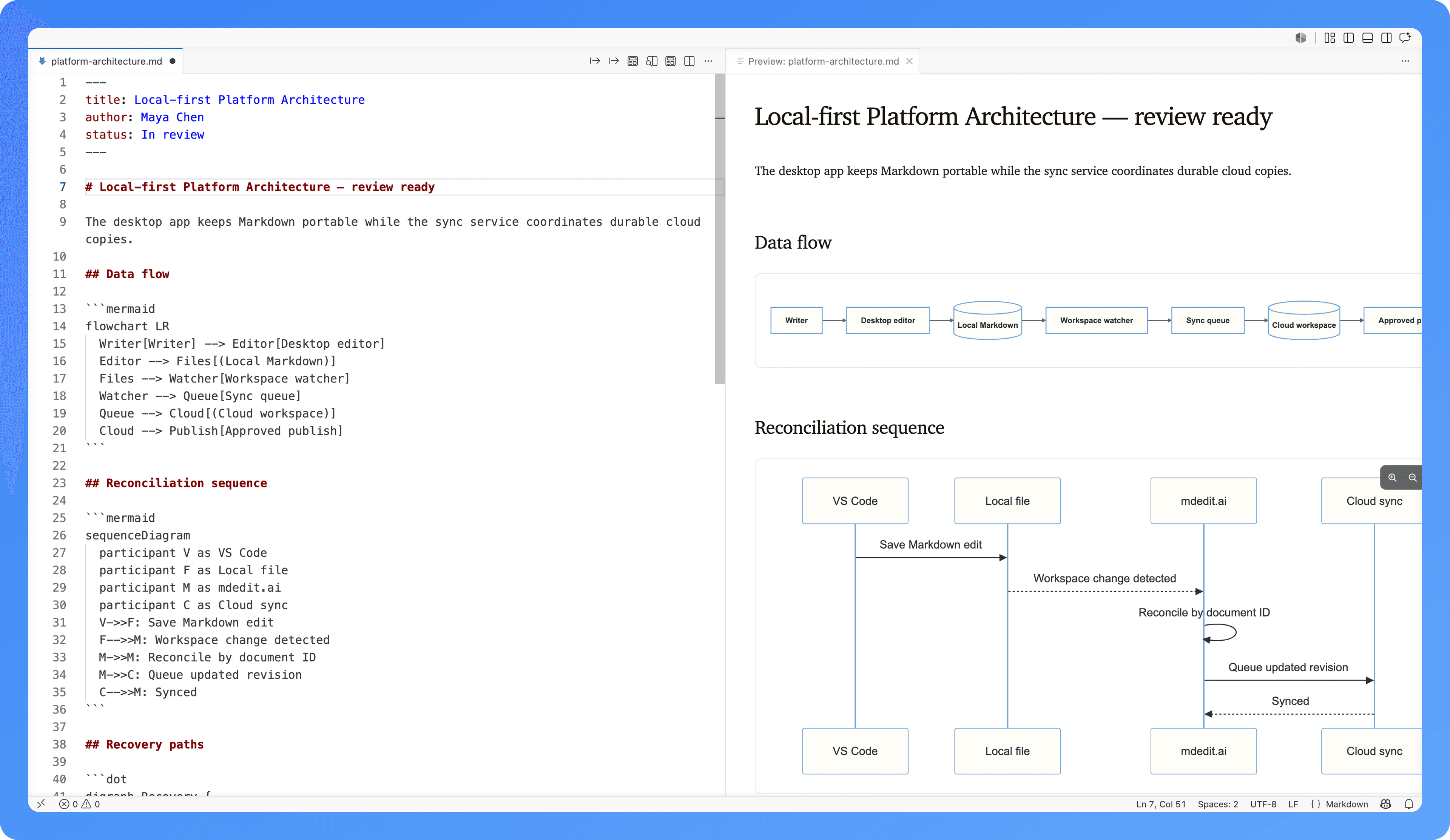The width and height of the screenshot is (1450, 840).
Task: Click the Sync queue node in the flowchart
Action: (x=1208, y=321)
